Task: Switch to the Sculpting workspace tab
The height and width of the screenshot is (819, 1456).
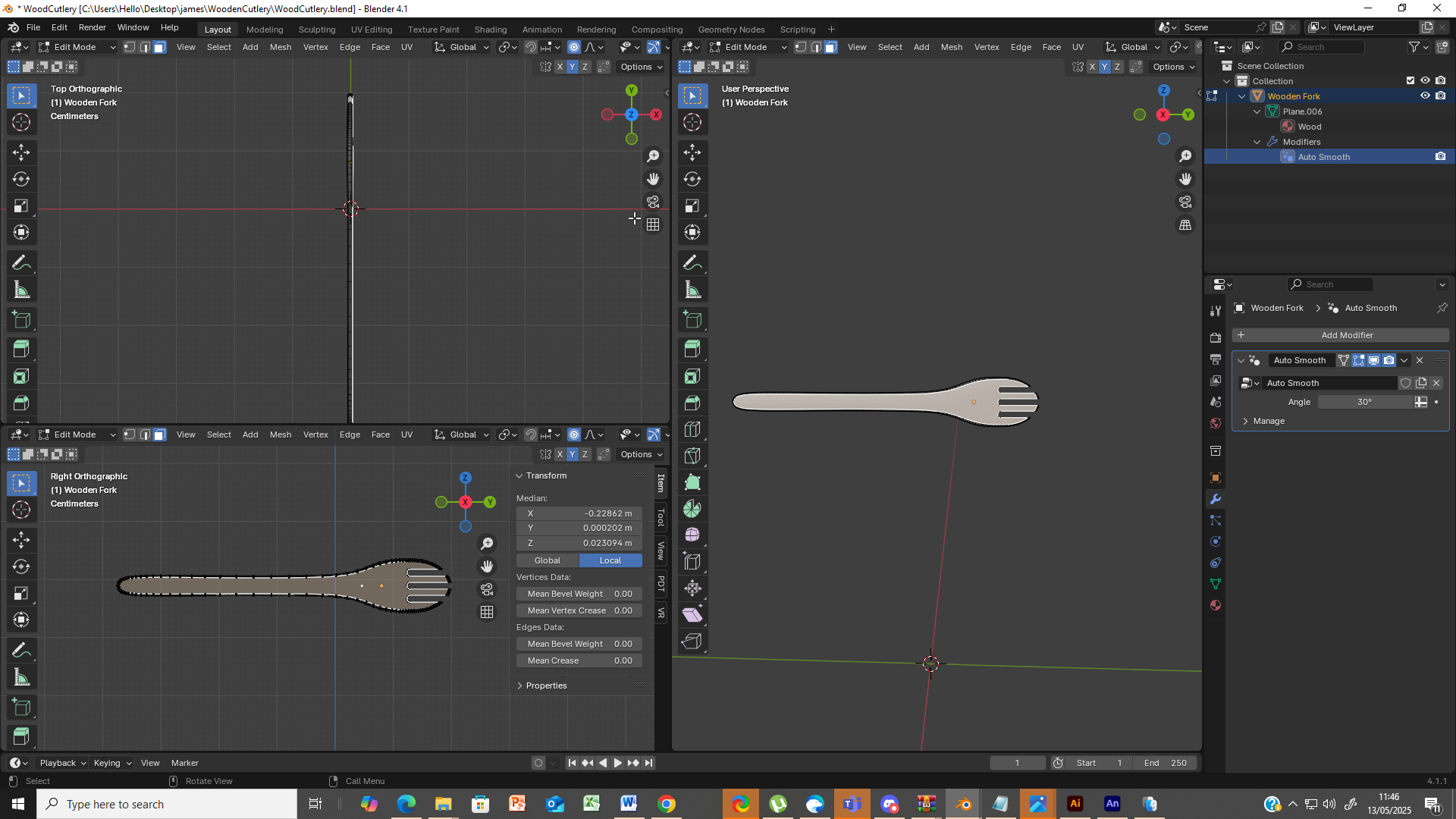Action: (x=316, y=30)
